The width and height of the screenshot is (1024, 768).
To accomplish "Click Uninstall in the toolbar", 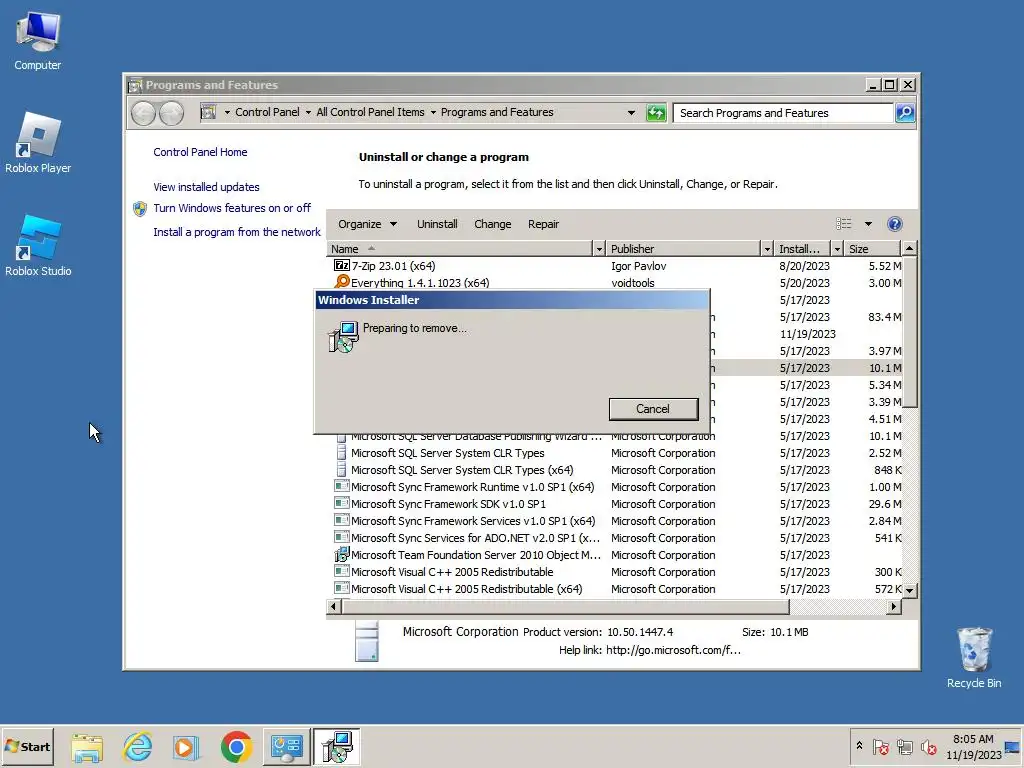I will [x=437, y=224].
